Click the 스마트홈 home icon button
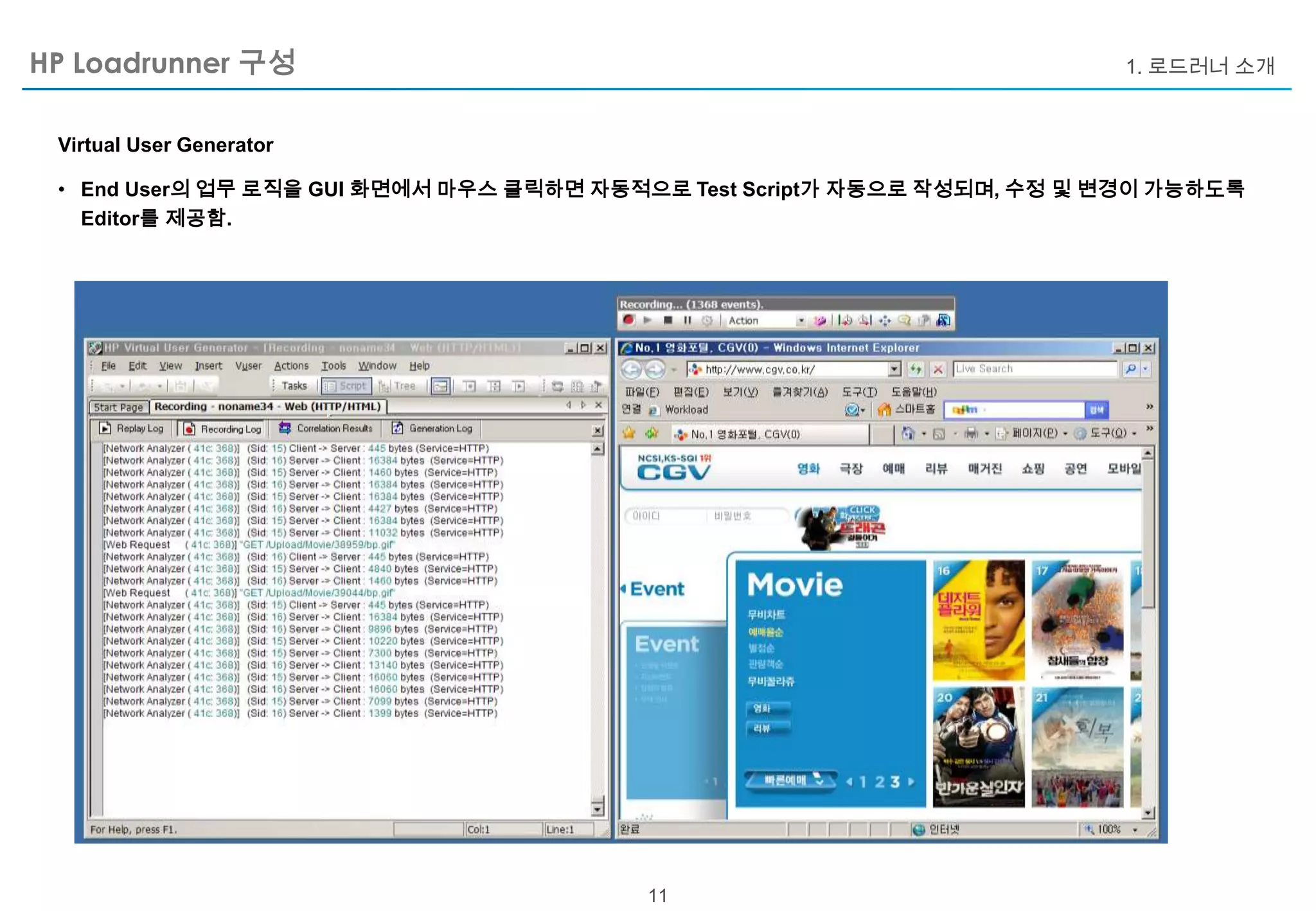The image size is (1316, 911). click(907, 409)
